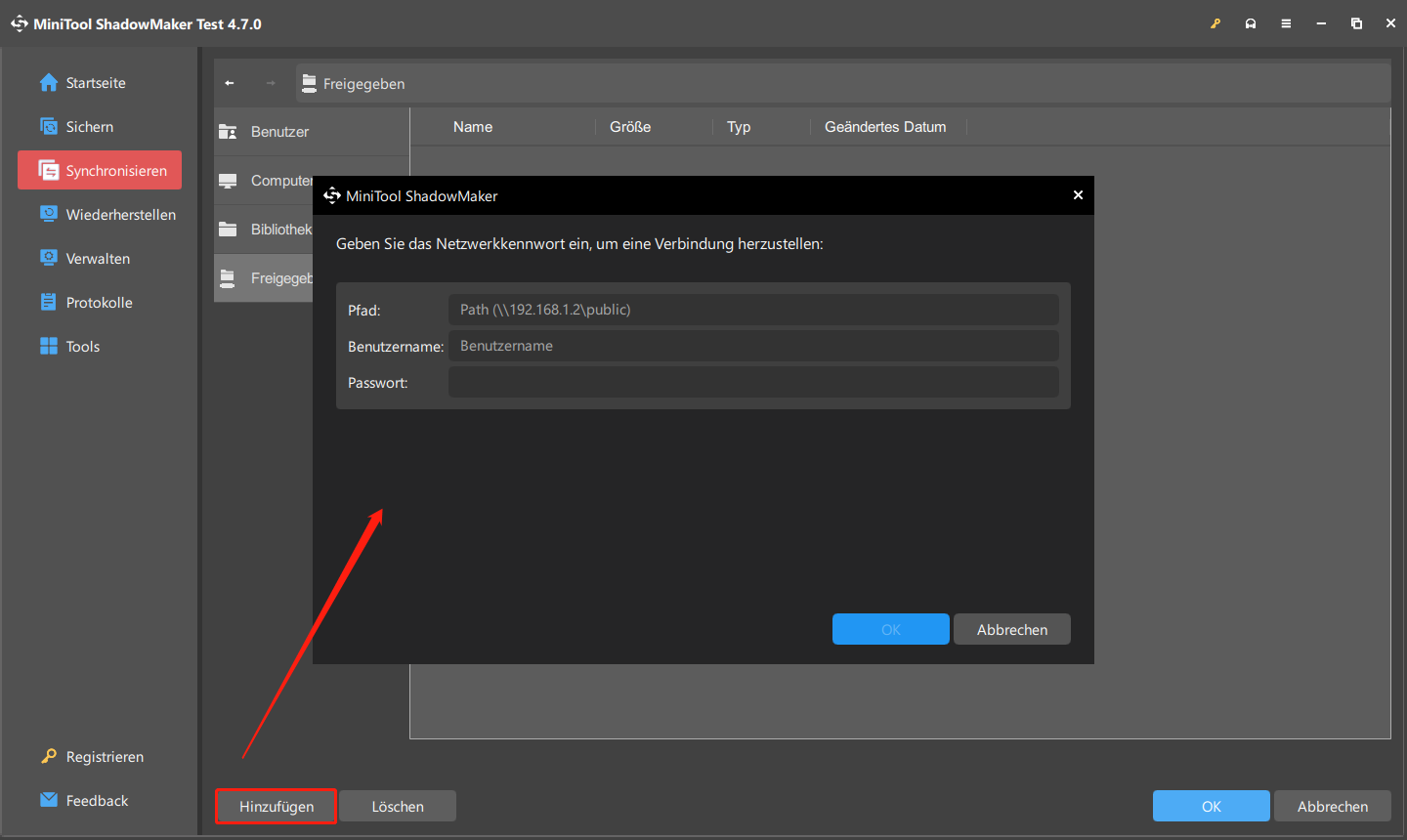Click the Wiederherstellen restore icon

click(49, 214)
